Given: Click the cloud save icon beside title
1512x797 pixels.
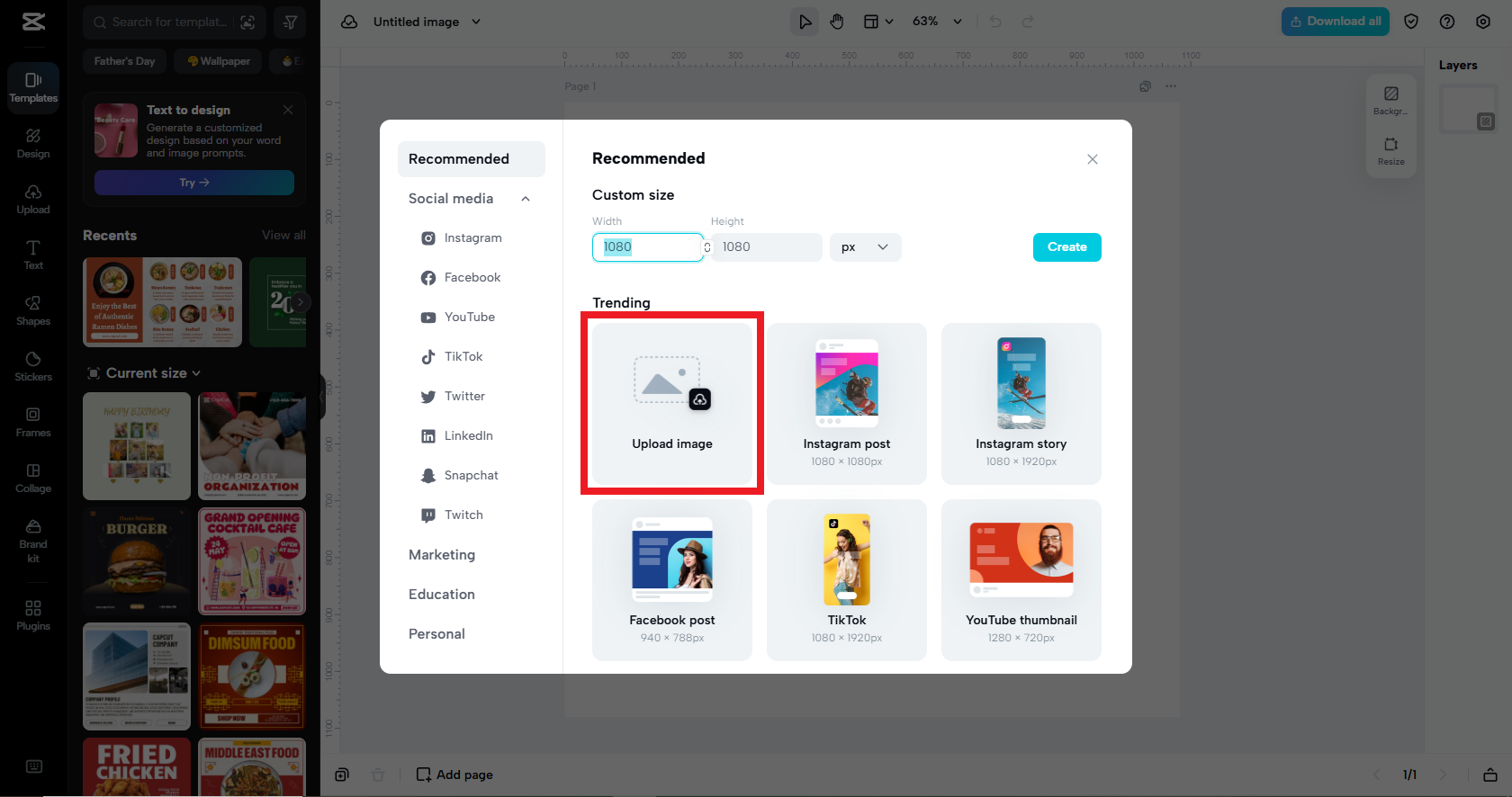Looking at the screenshot, I should [x=349, y=22].
